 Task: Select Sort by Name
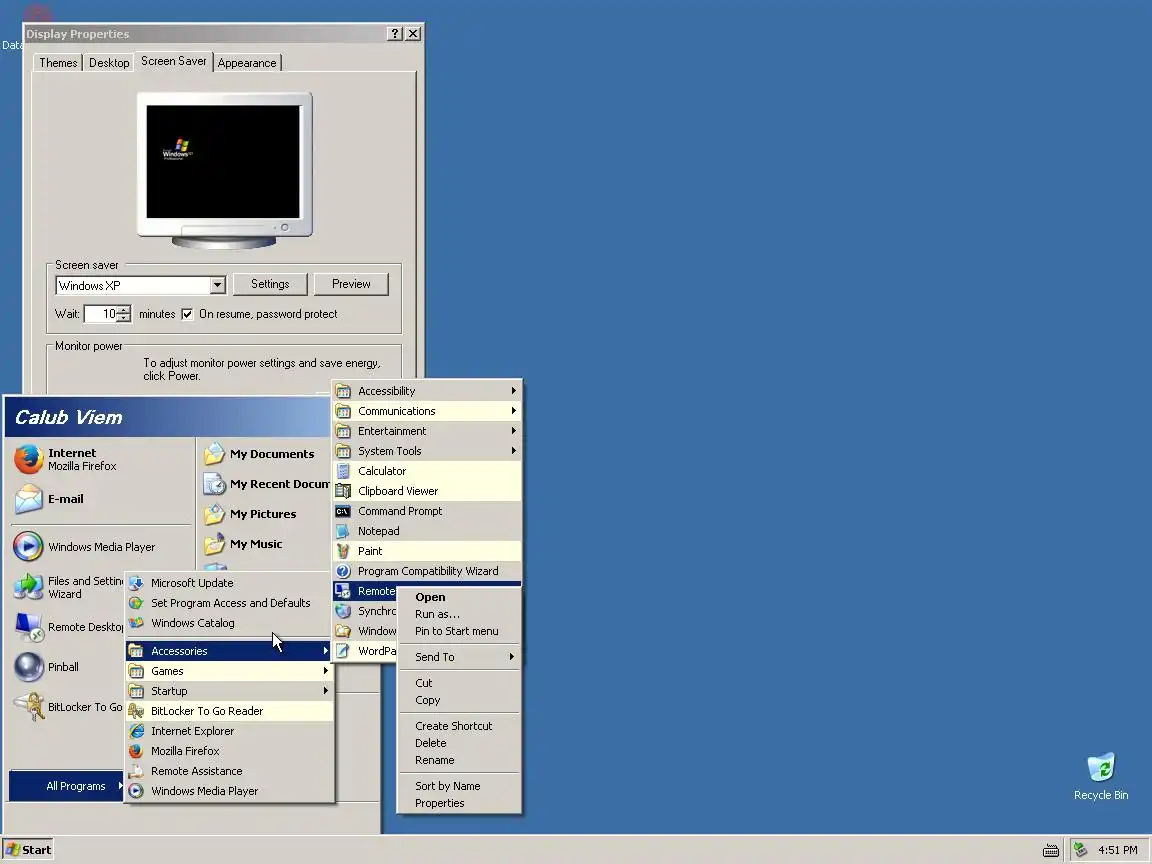(459, 786)
